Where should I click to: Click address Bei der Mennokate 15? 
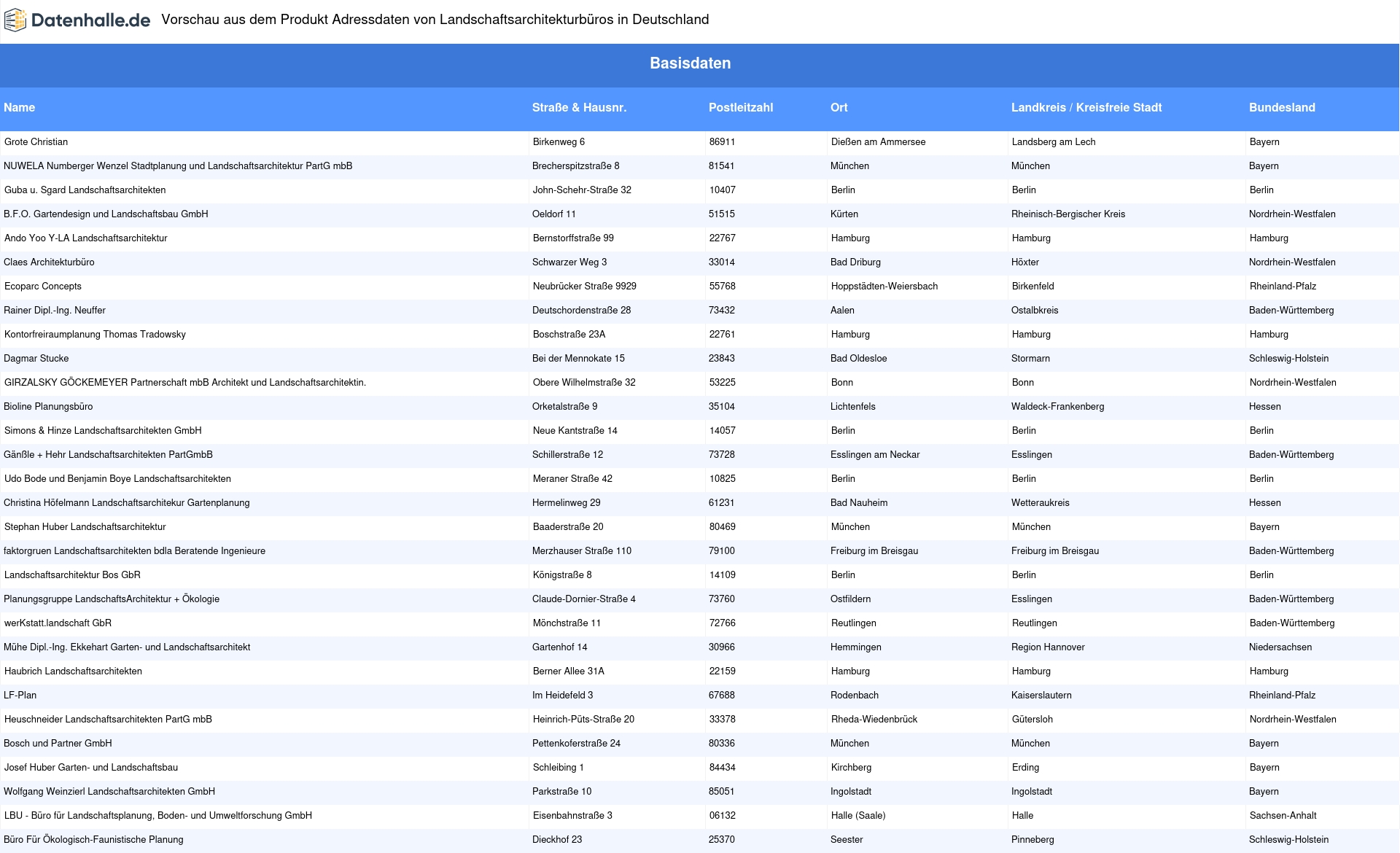[578, 359]
